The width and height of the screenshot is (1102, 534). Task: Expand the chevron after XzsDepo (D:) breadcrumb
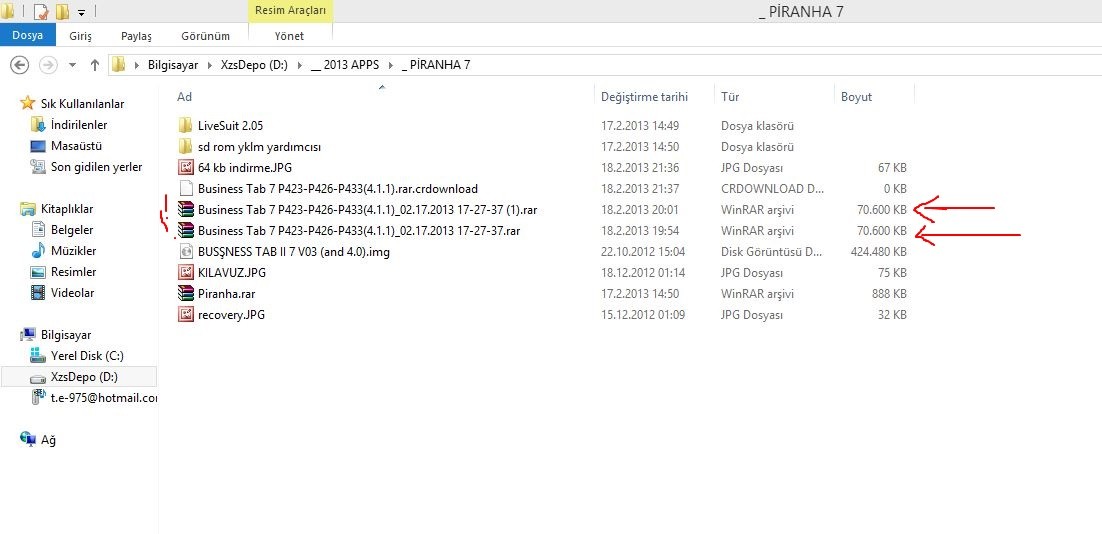pyautogui.click(x=299, y=65)
